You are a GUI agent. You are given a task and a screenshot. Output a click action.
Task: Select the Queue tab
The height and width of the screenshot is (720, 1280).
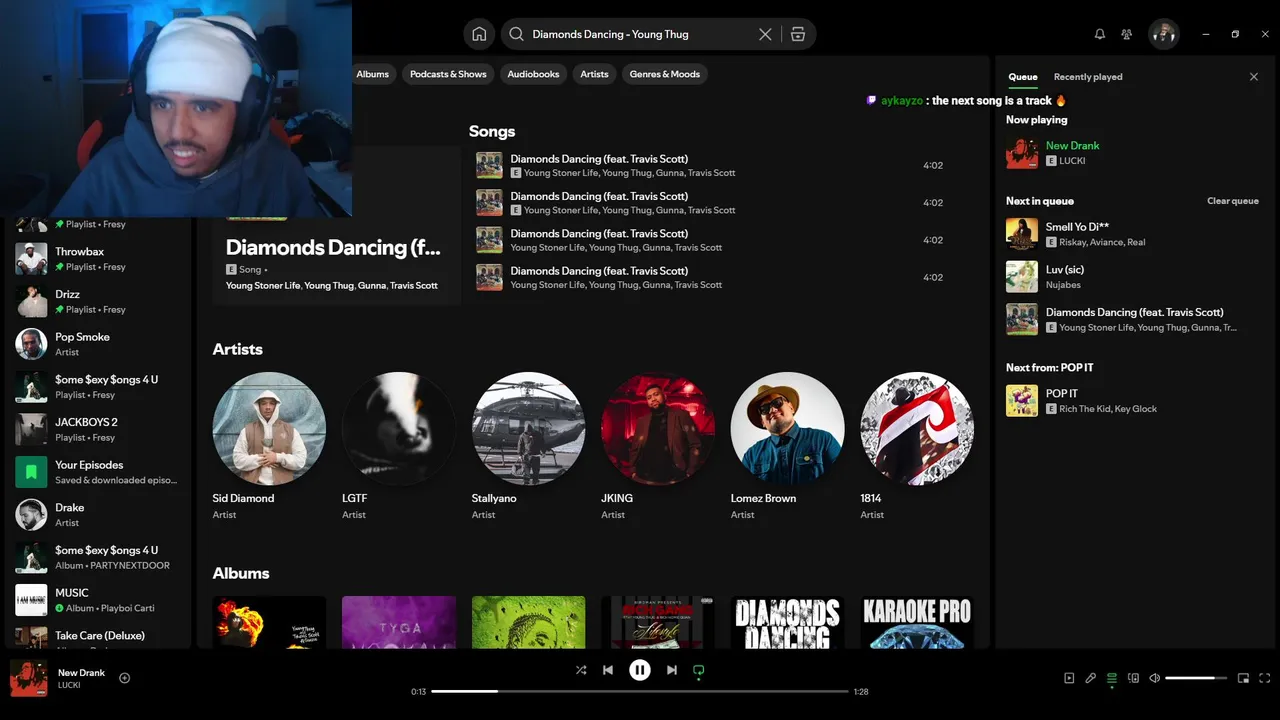tap(1022, 77)
